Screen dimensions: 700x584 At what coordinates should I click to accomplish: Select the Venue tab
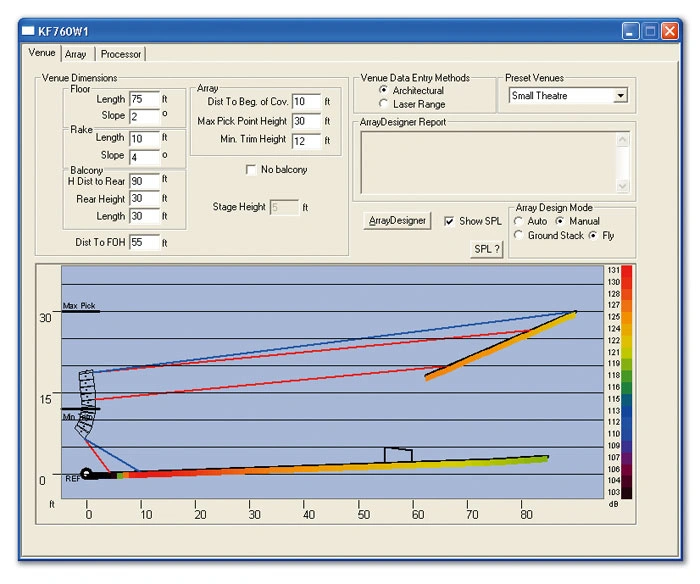point(42,54)
